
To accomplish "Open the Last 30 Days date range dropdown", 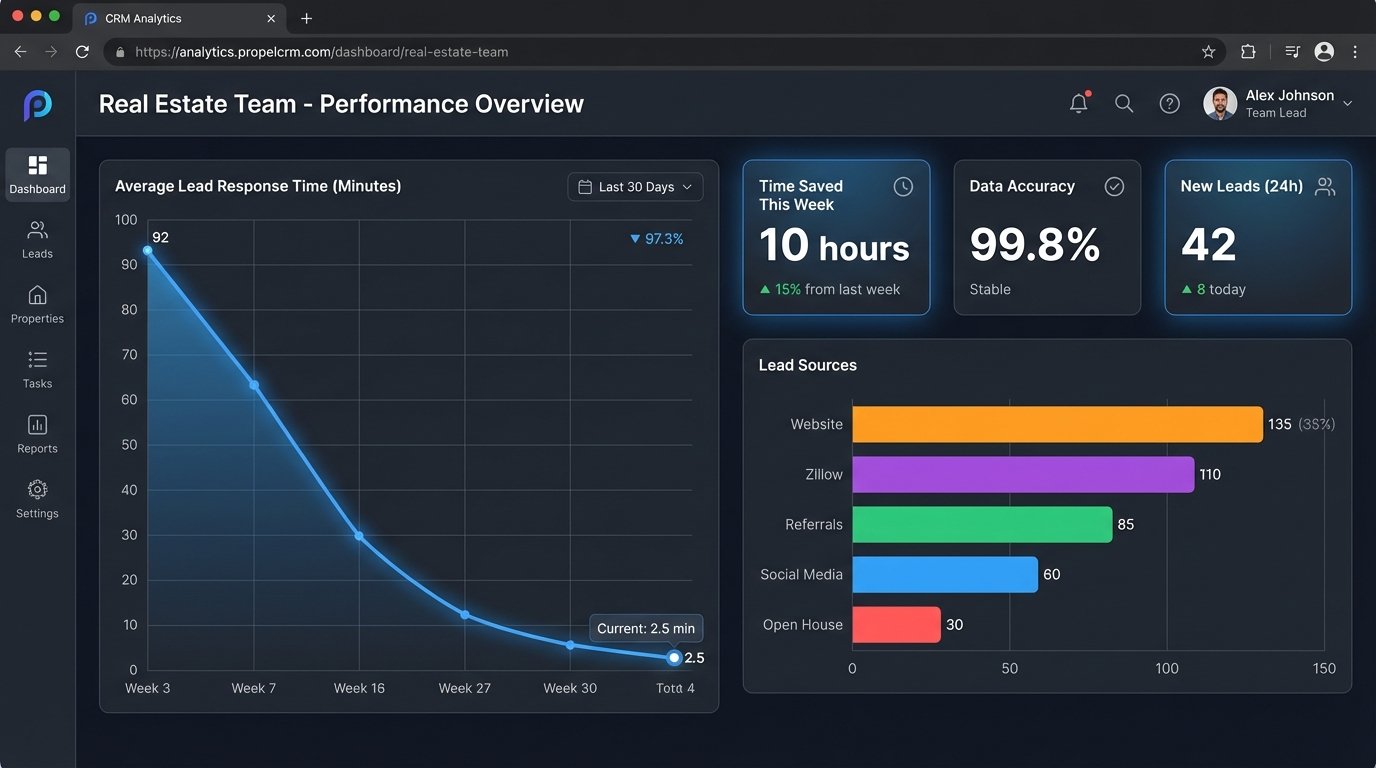I will point(635,186).
